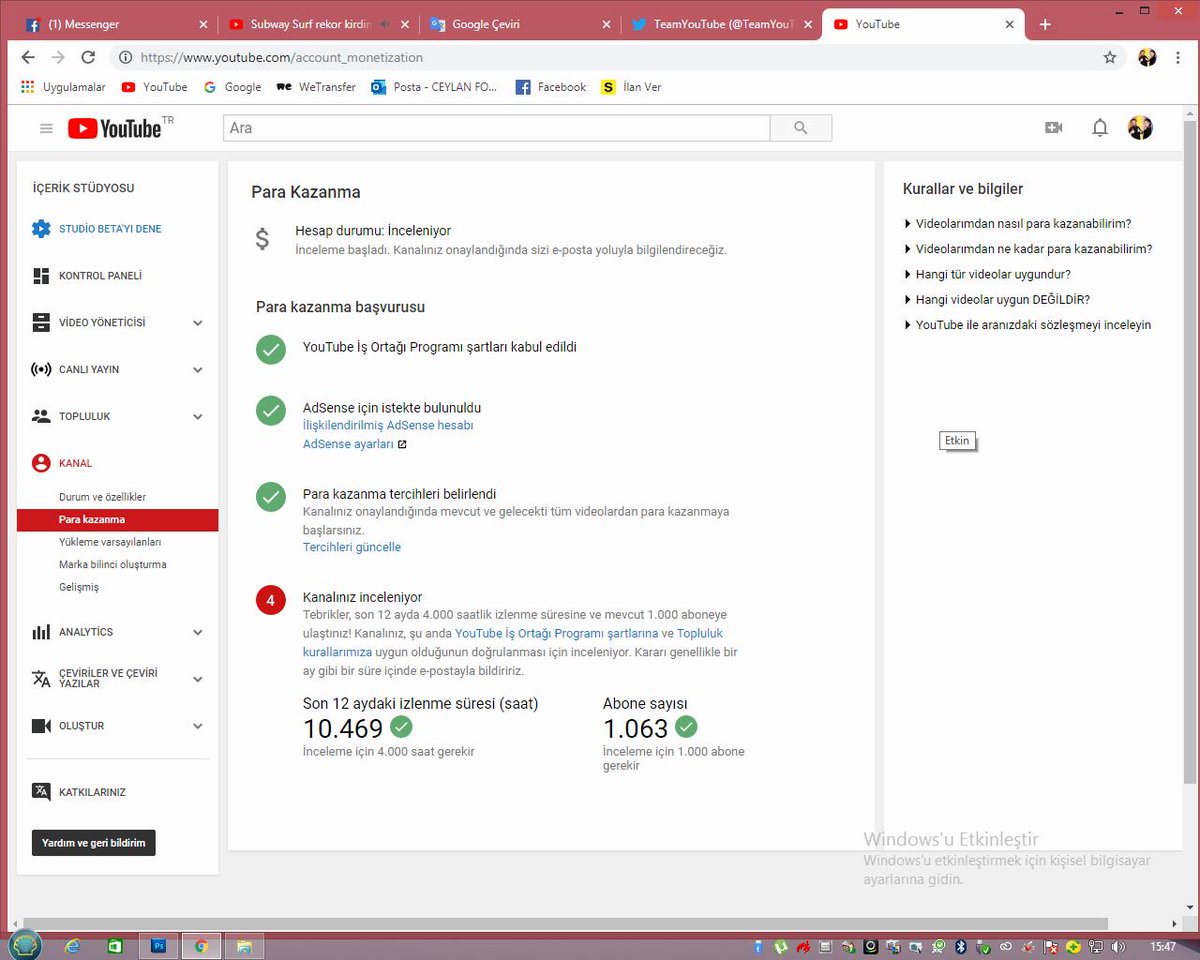The image size is (1200, 960).
Task: Expand the Topluluk section chevron
Action: click(x=198, y=416)
